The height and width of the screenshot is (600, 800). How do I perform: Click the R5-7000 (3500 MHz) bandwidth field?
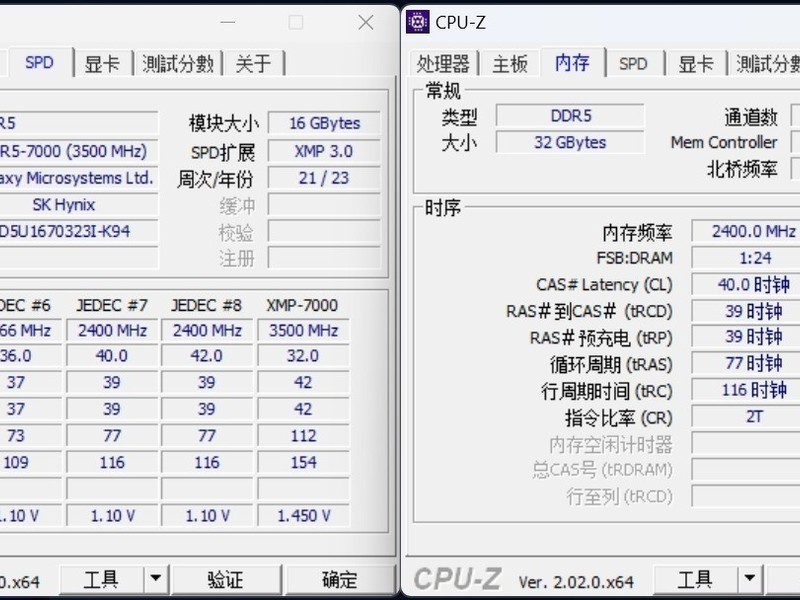coord(79,151)
